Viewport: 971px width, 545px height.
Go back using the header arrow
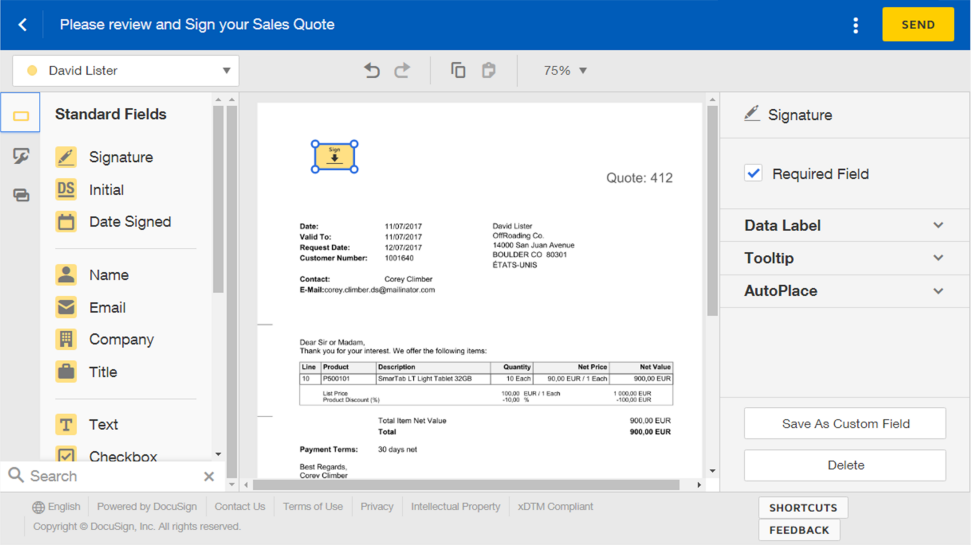[x=23, y=25]
